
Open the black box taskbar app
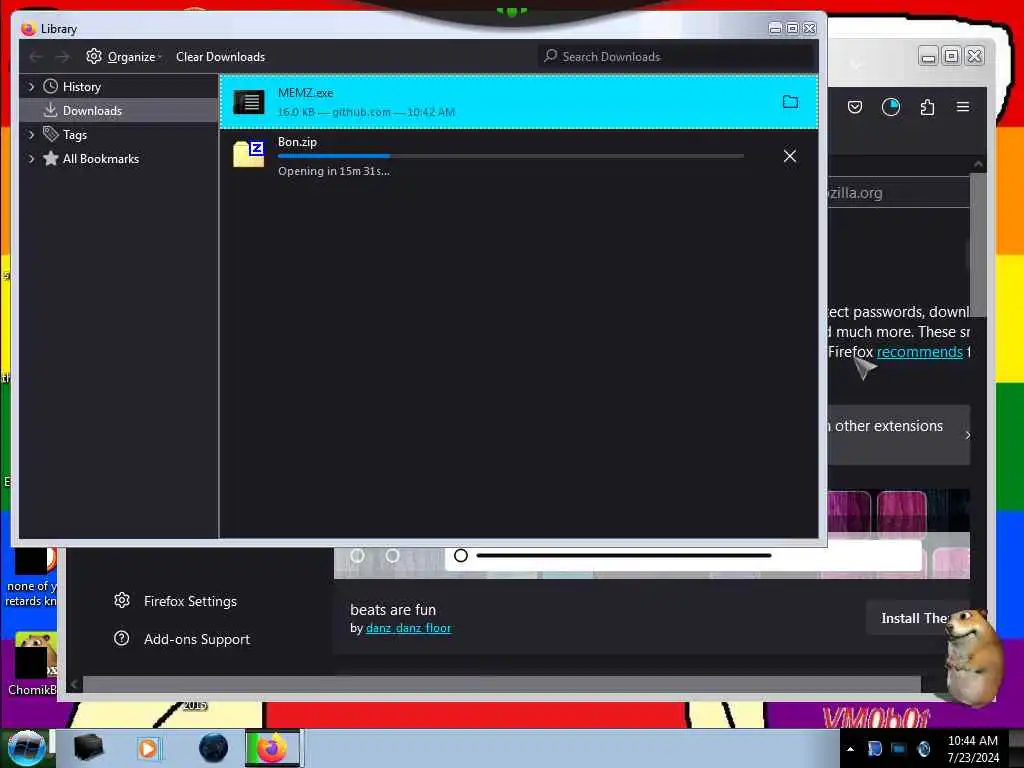pos(88,748)
